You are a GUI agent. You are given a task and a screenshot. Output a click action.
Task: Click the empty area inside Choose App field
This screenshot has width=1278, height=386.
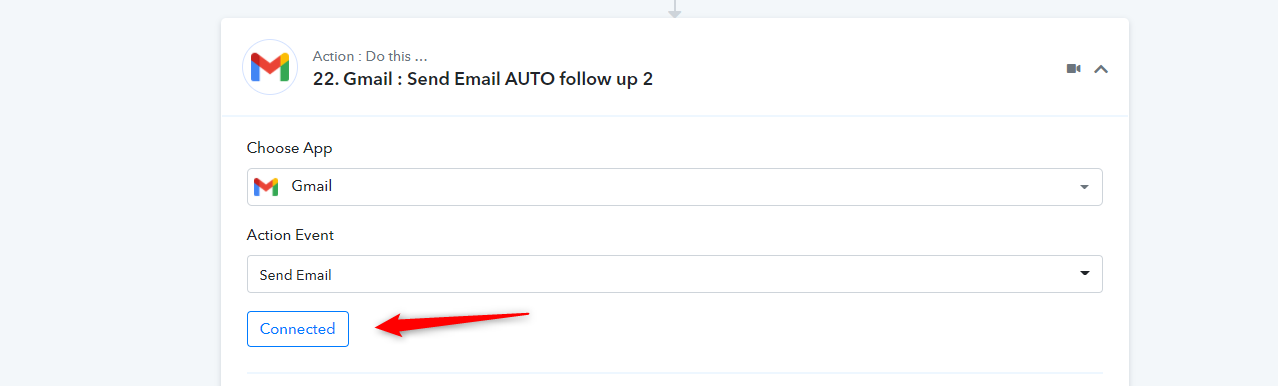(x=700, y=187)
